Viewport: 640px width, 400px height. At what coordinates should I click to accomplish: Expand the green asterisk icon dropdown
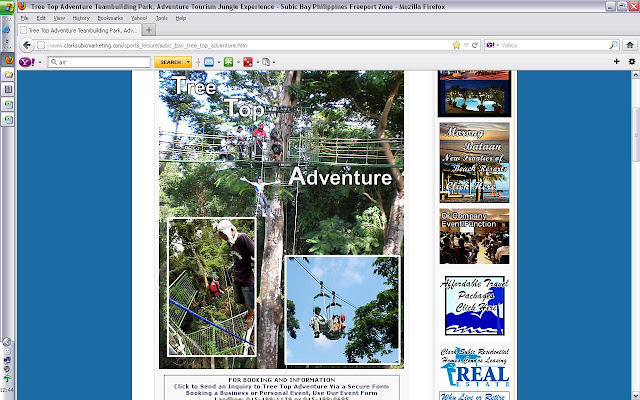[238, 62]
